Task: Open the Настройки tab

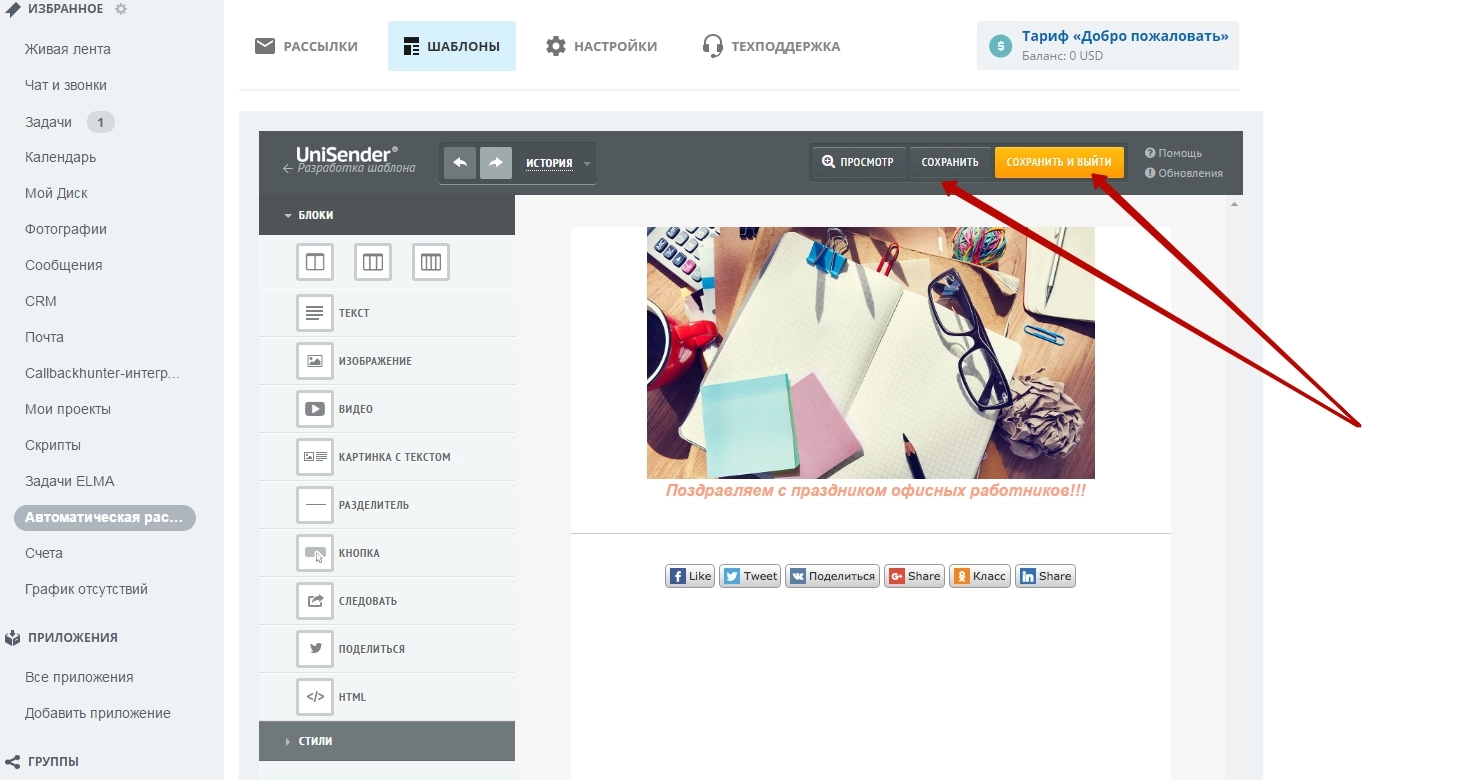Action: 602,46
